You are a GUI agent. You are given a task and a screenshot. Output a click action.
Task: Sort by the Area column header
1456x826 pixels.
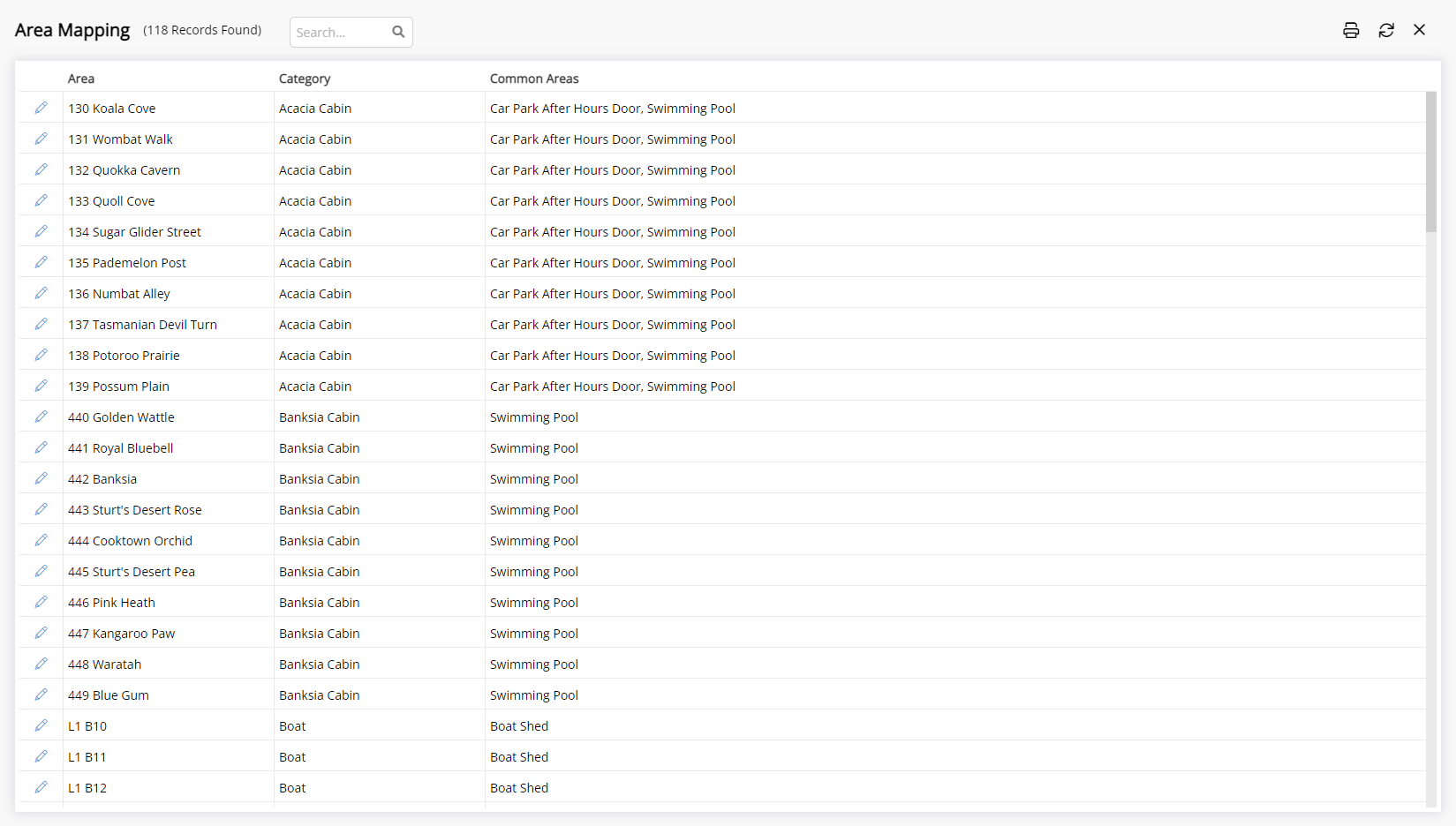tap(81, 79)
